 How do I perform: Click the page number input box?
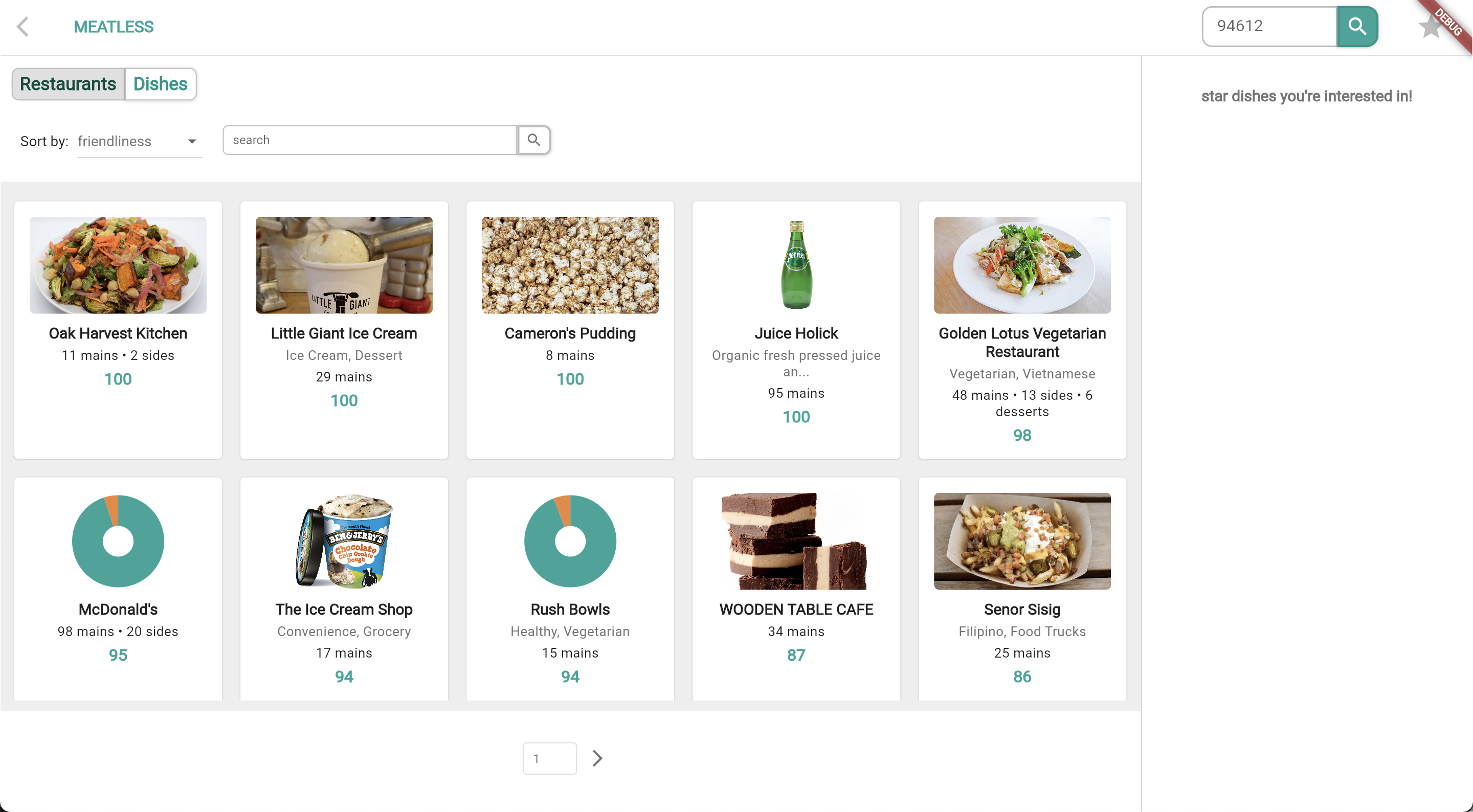(549, 758)
